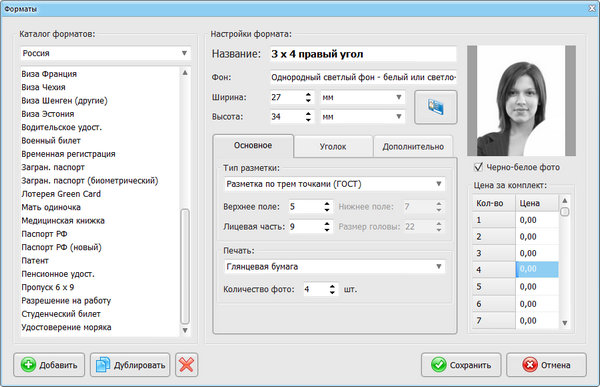Toggle the Черно-белое фото checkbox

click(478, 167)
